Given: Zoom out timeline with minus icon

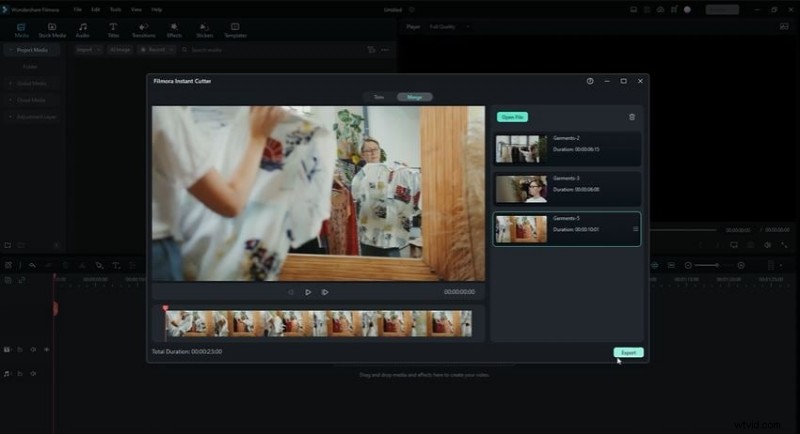Looking at the screenshot, I should point(688,265).
